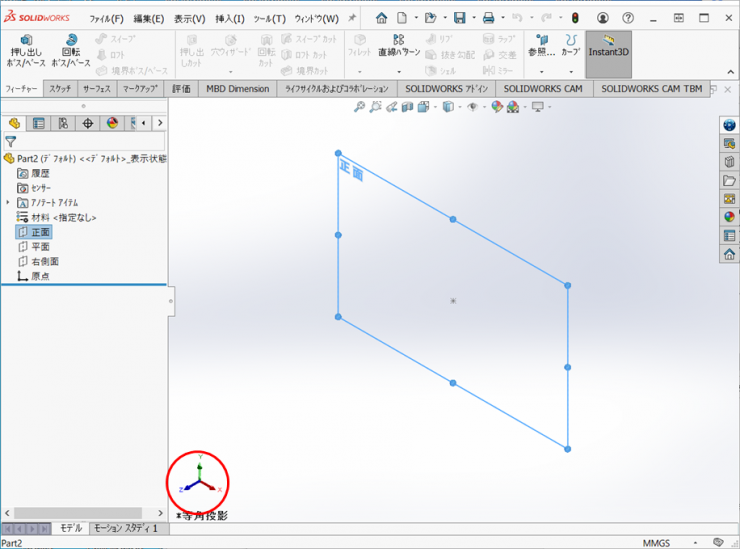The image size is (740, 549).
Task: Switch to the スケッチ tab
Action: [60, 89]
